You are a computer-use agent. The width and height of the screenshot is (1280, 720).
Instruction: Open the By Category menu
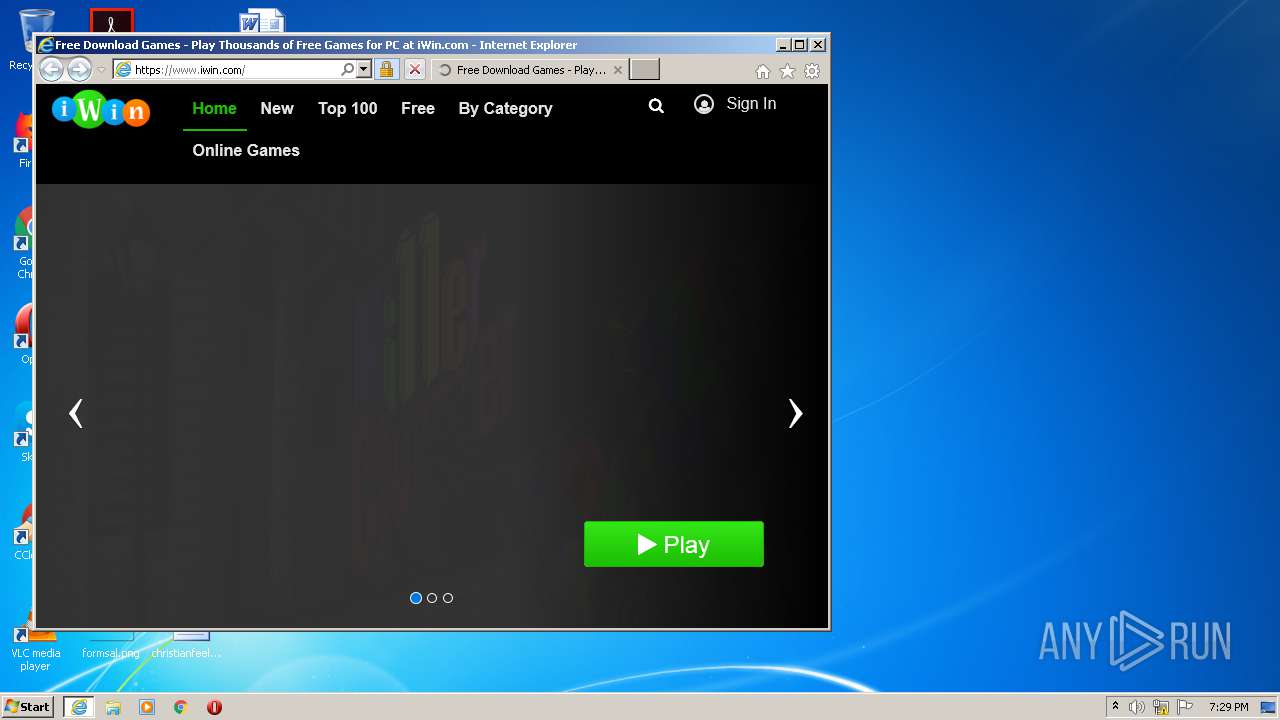point(505,108)
